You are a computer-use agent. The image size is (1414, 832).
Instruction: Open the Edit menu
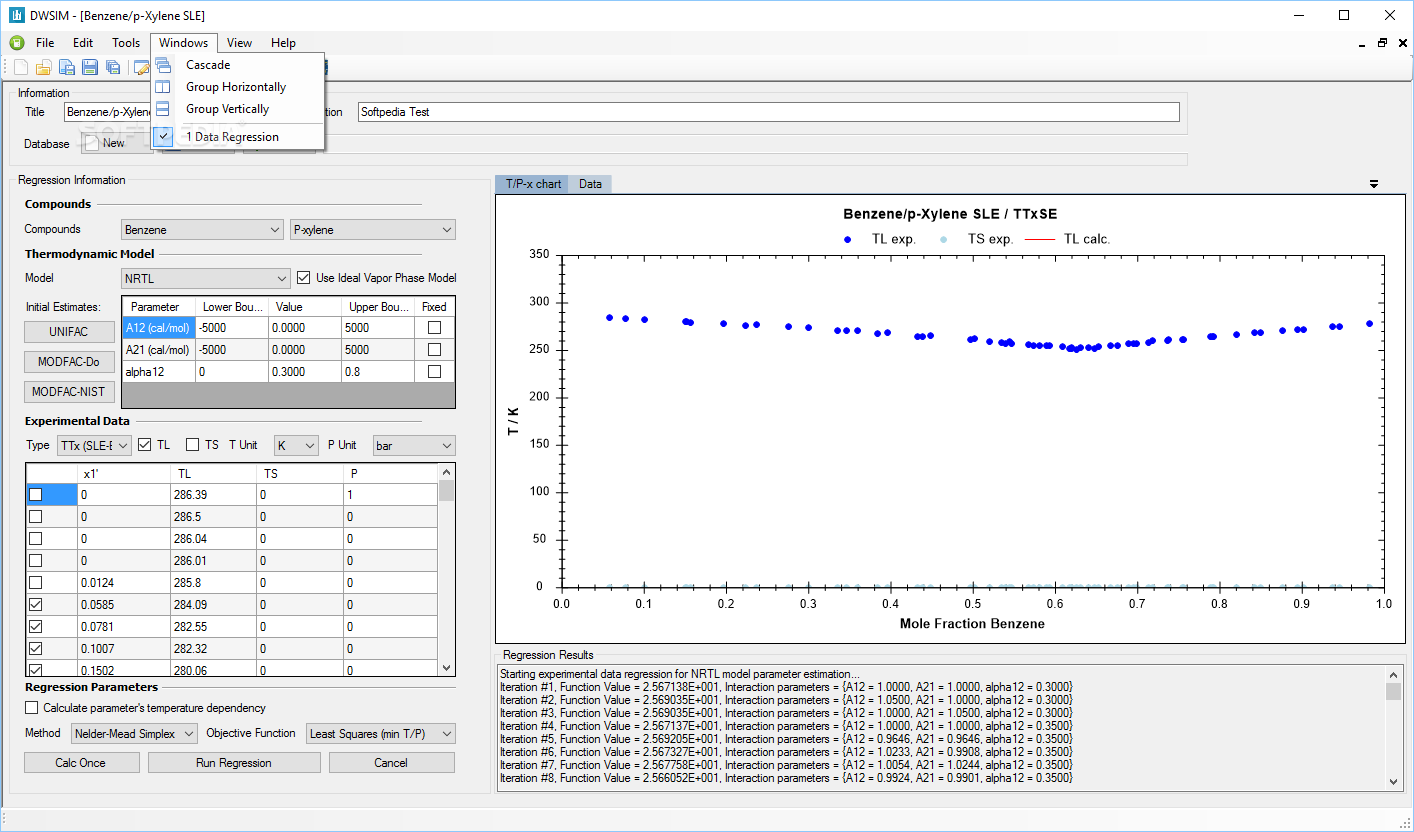(x=83, y=43)
